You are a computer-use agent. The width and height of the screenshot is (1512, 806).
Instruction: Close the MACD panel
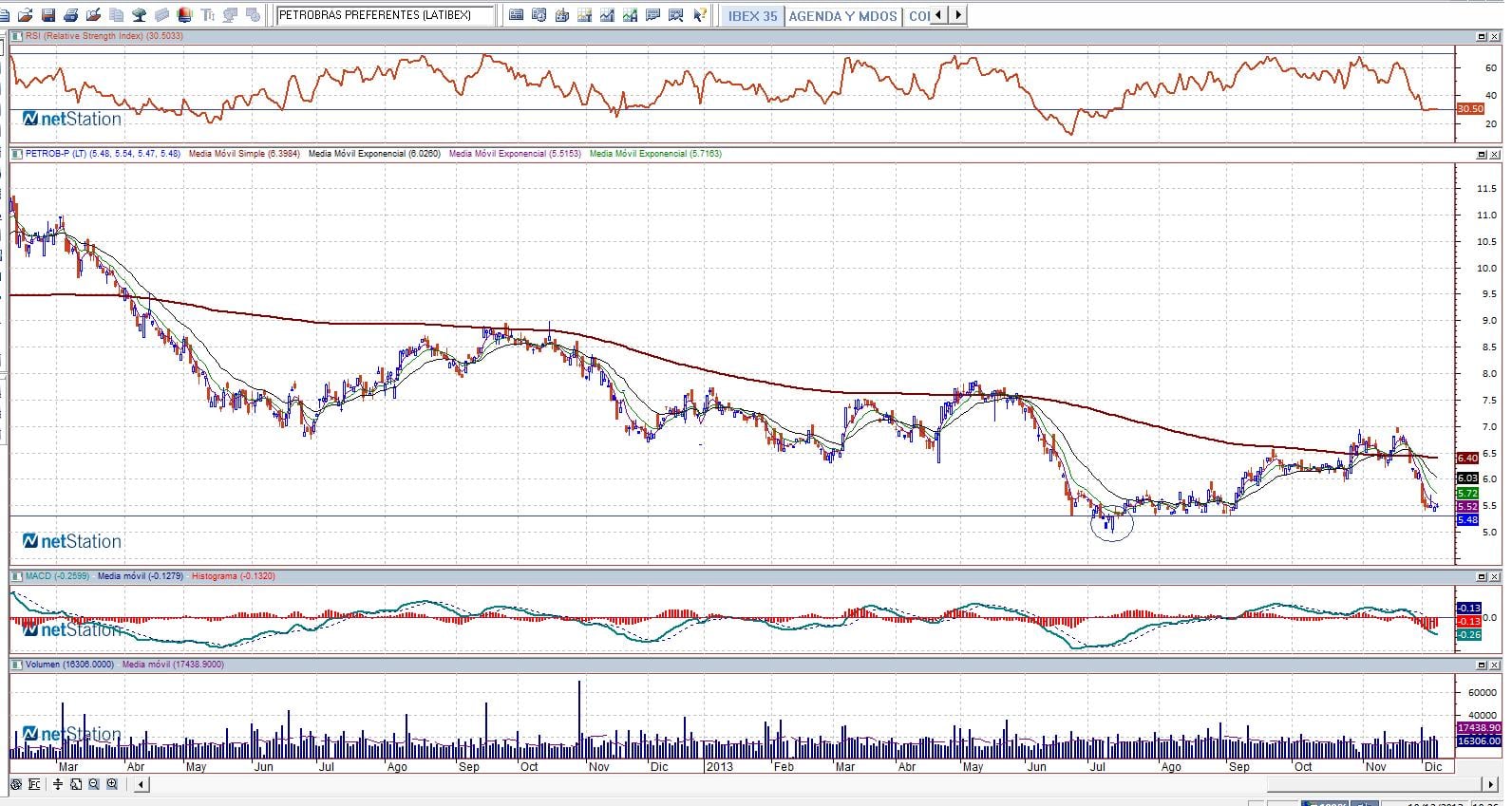[1495, 577]
